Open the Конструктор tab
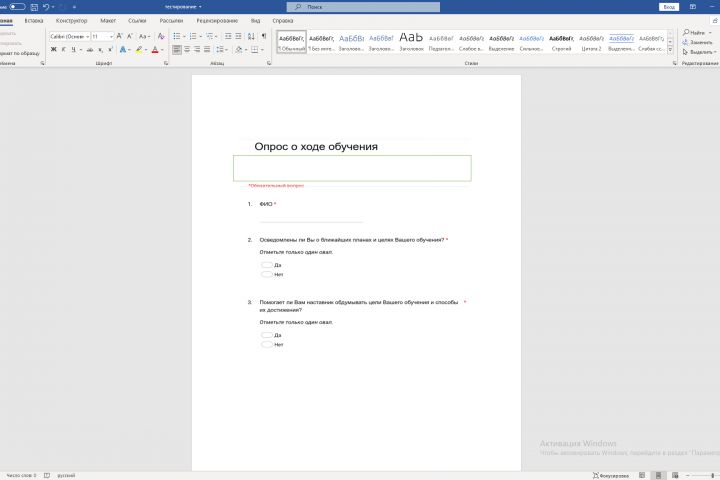The width and height of the screenshot is (720, 480). 71,21
